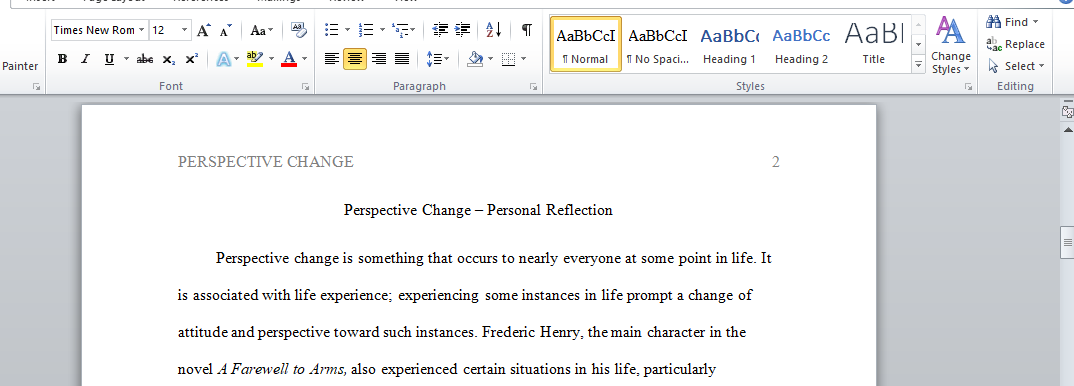This screenshot has height=386, width=1074.
Task: Open the Paragraph dialog launcher
Action: coord(533,87)
